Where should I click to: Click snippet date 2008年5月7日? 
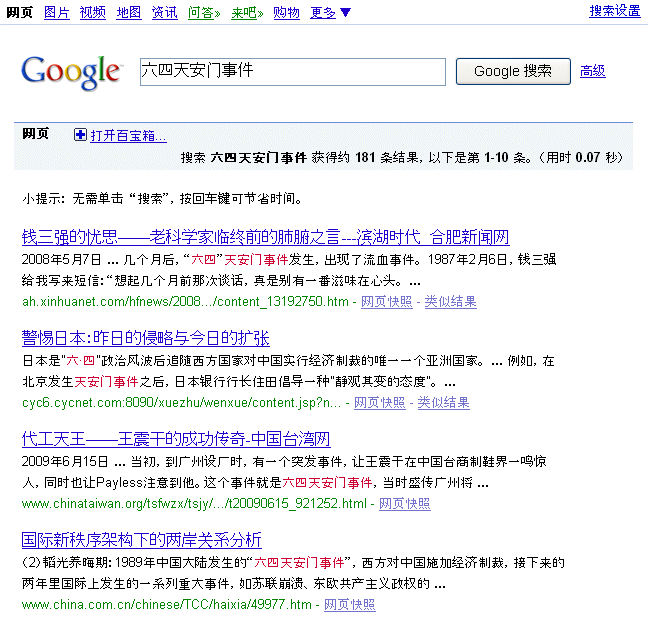(x=61, y=260)
